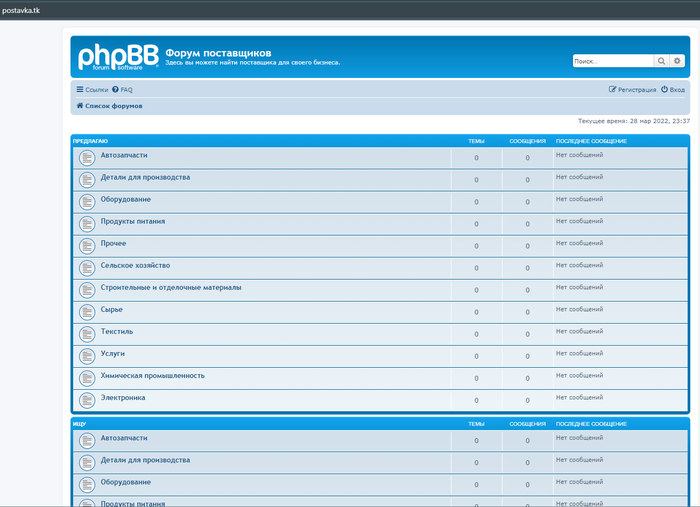700x507 pixels.
Task: Open Автозапчасти forum under Ищу
Action: (124, 438)
